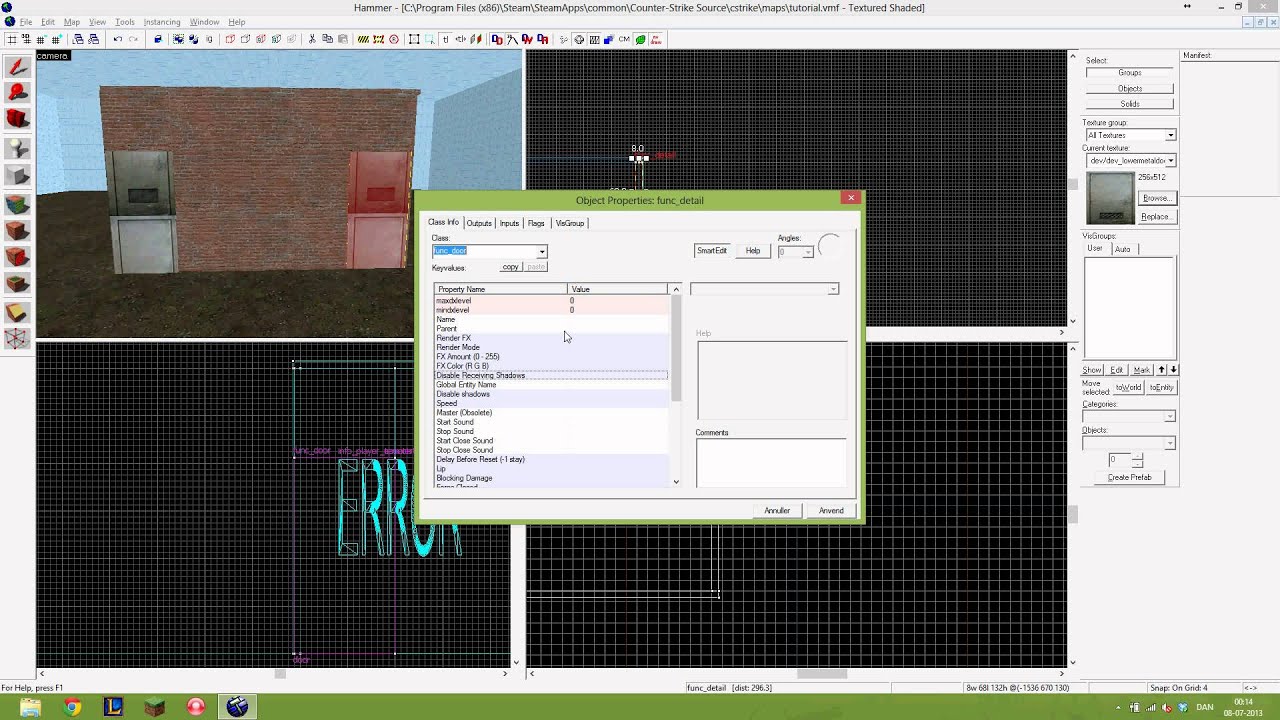Click the Comments text field
The width and height of the screenshot is (1280, 720).
pyautogui.click(x=771, y=463)
